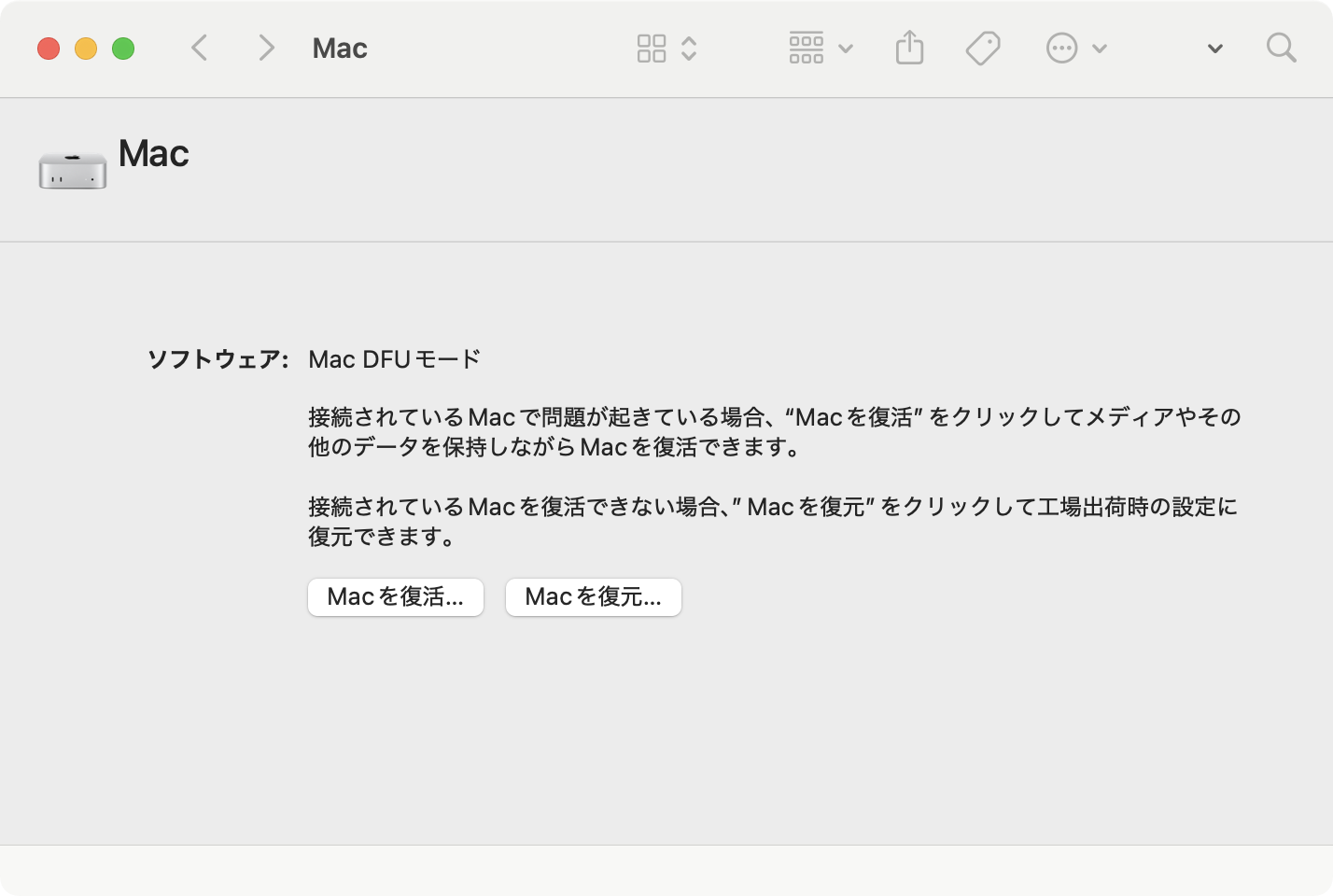Go back with the left chevron

click(x=199, y=48)
